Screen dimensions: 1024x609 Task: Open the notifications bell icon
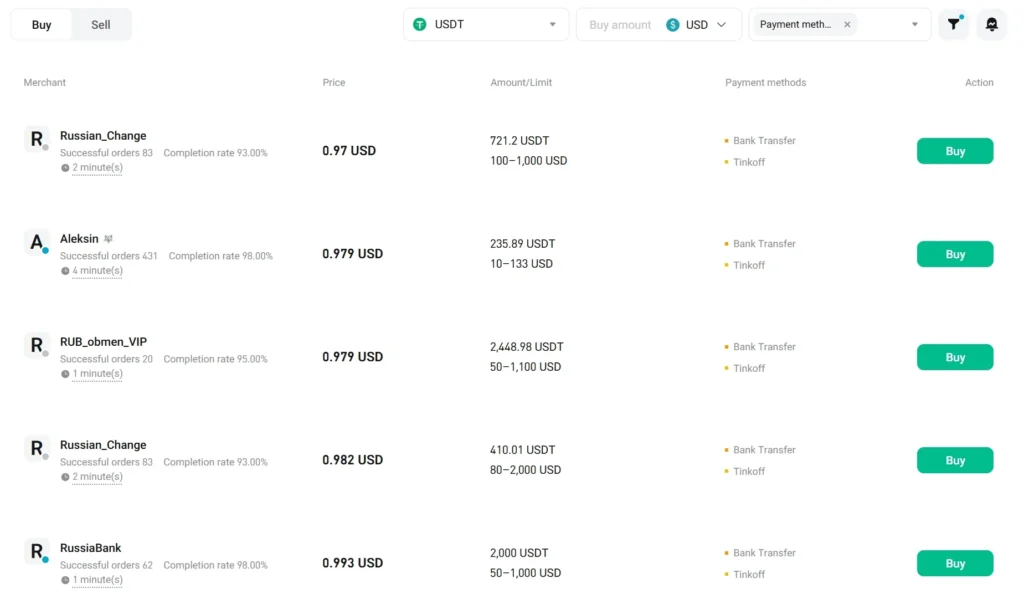point(991,23)
